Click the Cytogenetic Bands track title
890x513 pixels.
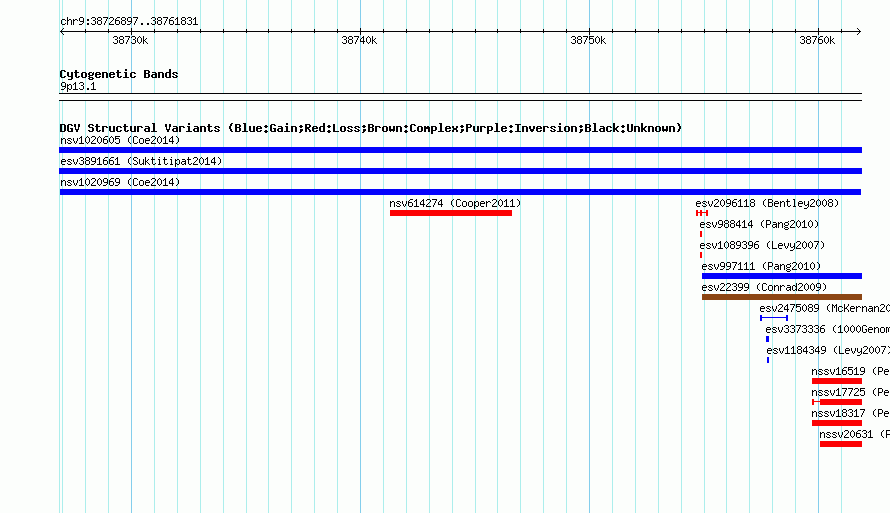pyautogui.click(x=119, y=74)
